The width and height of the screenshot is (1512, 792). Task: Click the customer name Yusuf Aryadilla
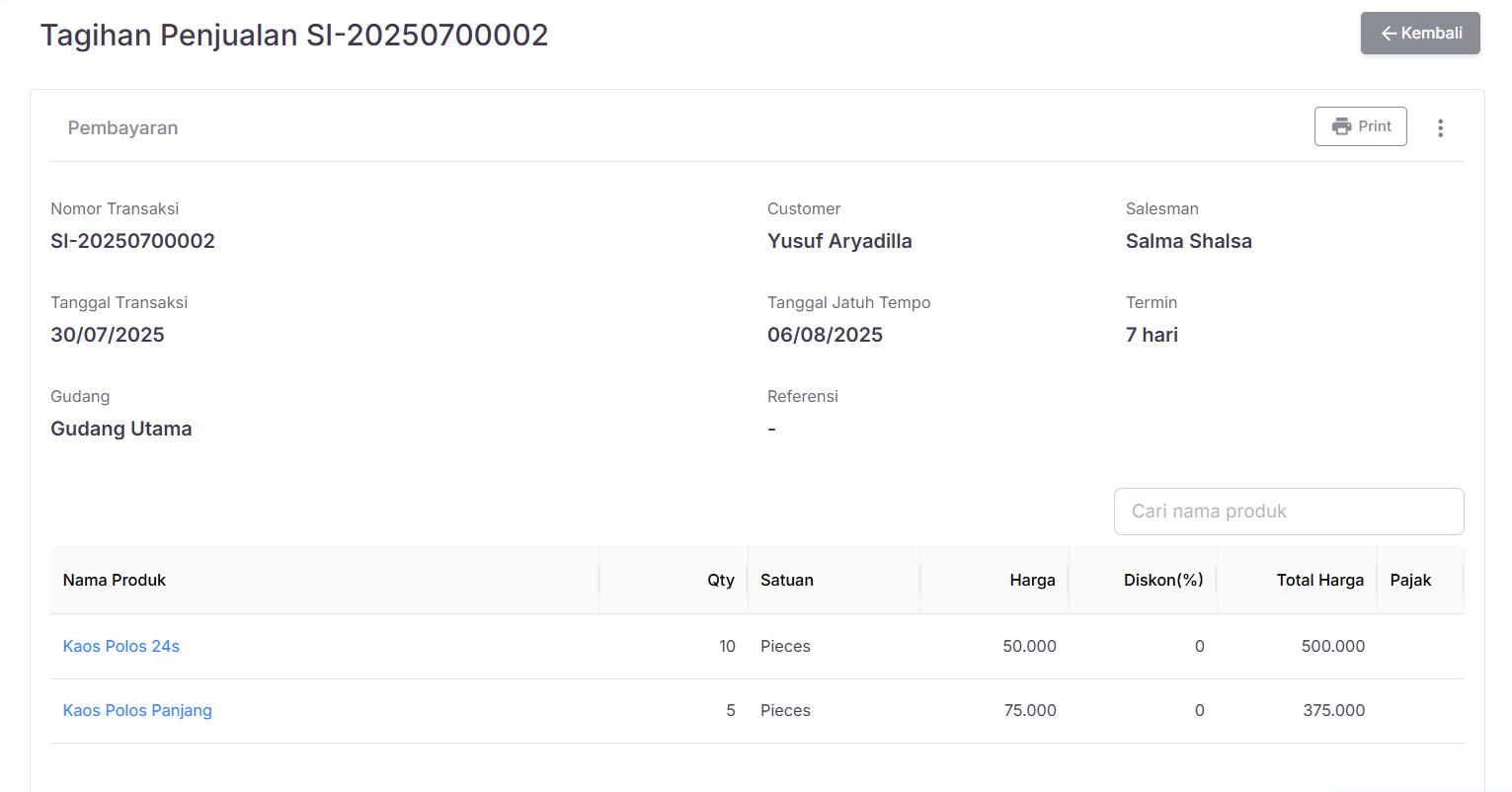839,240
